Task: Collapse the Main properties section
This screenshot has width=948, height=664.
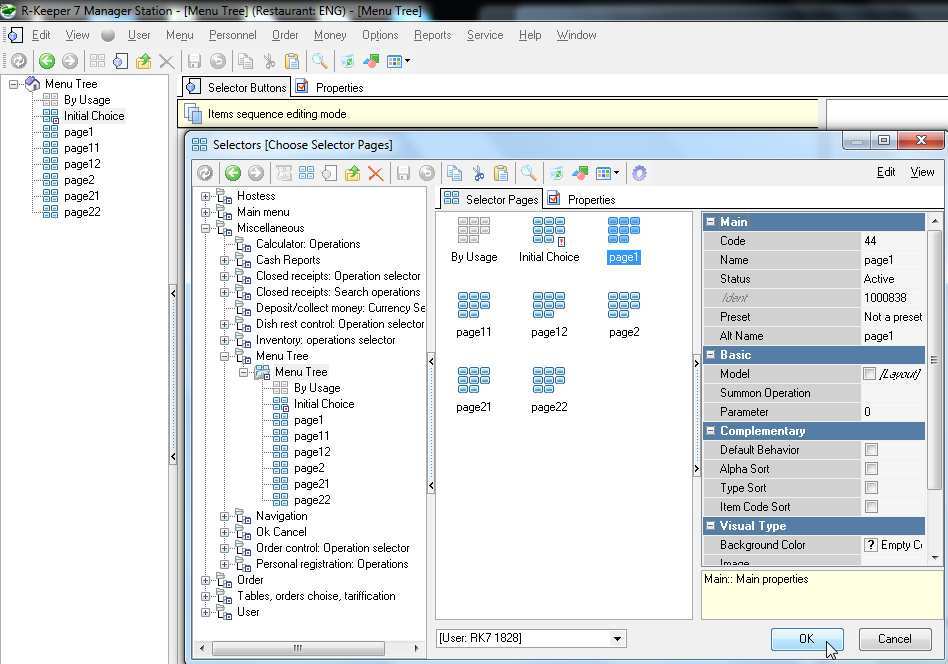Action: [x=710, y=221]
